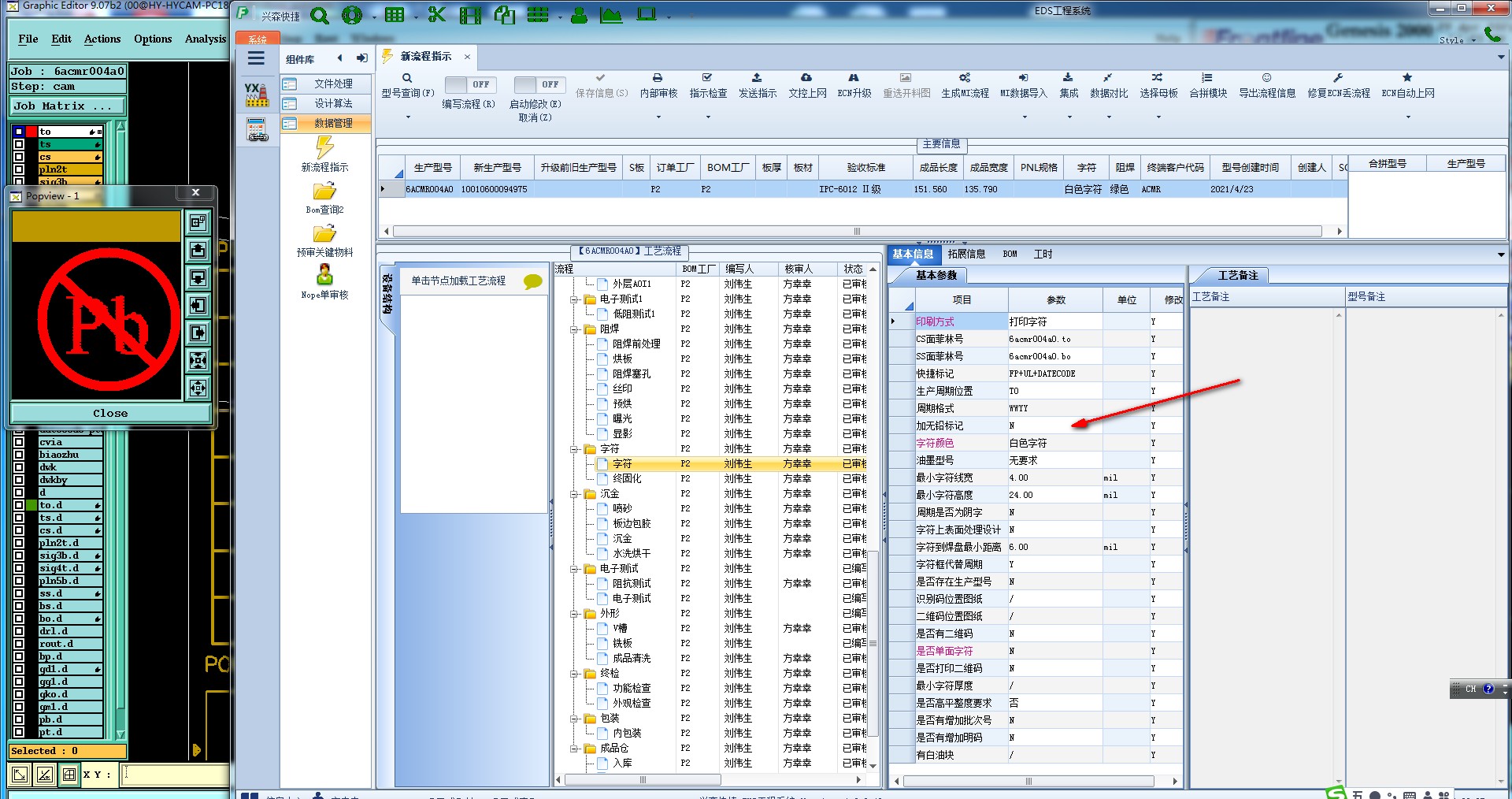Collapse the 阻焊 folder in process tree
Screen dimensions: 1512x799
pyautogui.click(x=574, y=329)
